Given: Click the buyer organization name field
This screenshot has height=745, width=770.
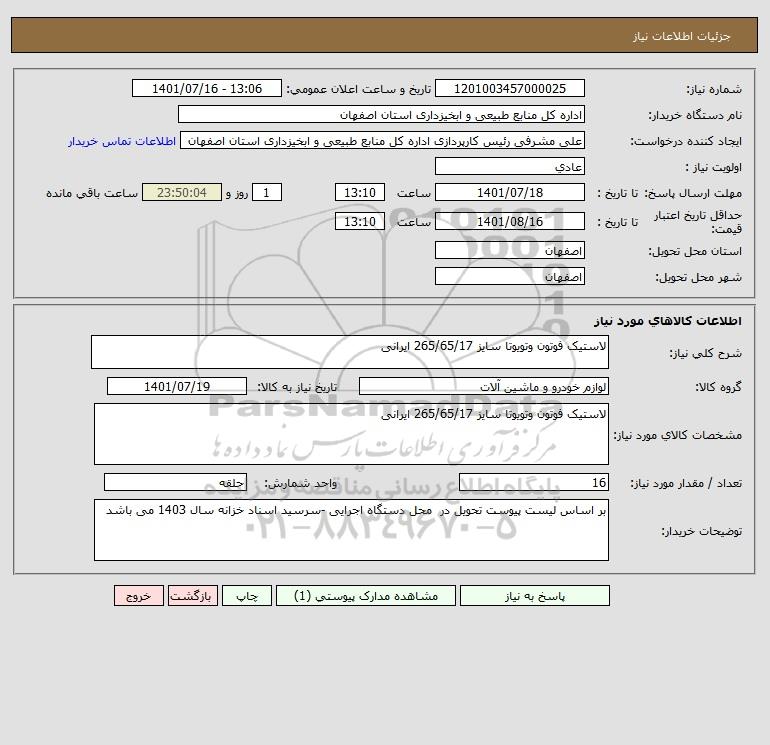Looking at the screenshot, I should 381,114.
